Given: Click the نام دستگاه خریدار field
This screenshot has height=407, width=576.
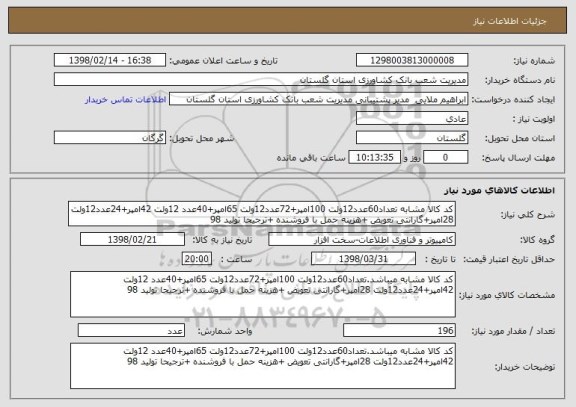Looking at the screenshot, I should click(261, 79).
